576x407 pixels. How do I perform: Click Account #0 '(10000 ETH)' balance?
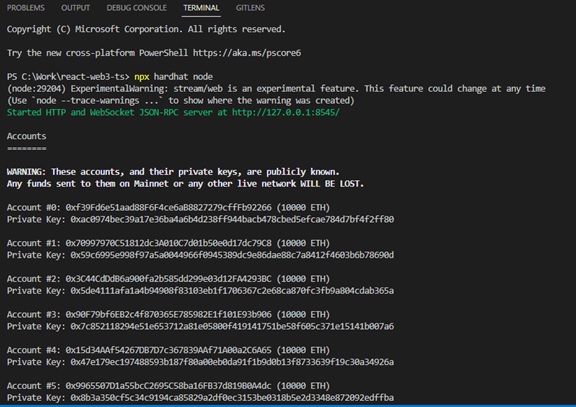pos(303,208)
